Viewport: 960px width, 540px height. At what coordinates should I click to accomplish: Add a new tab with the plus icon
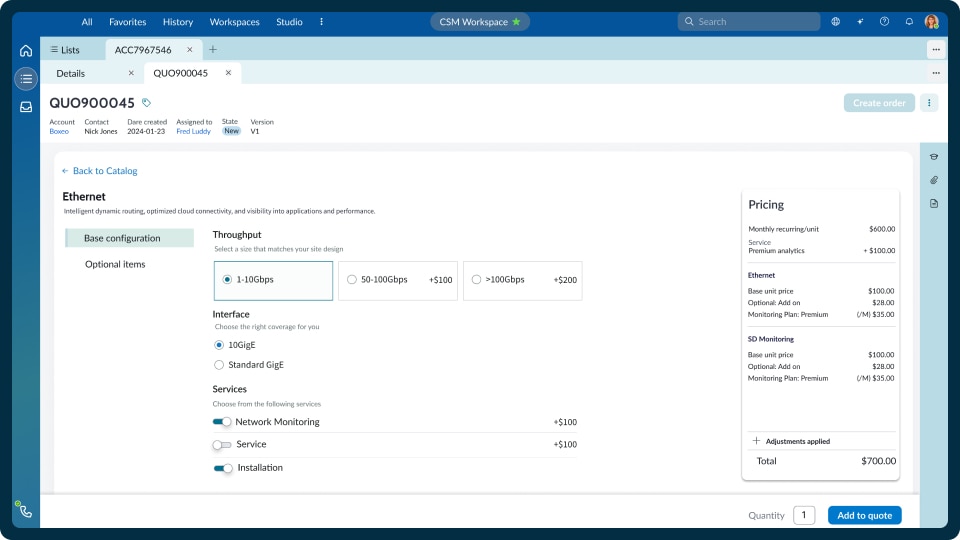tap(213, 50)
